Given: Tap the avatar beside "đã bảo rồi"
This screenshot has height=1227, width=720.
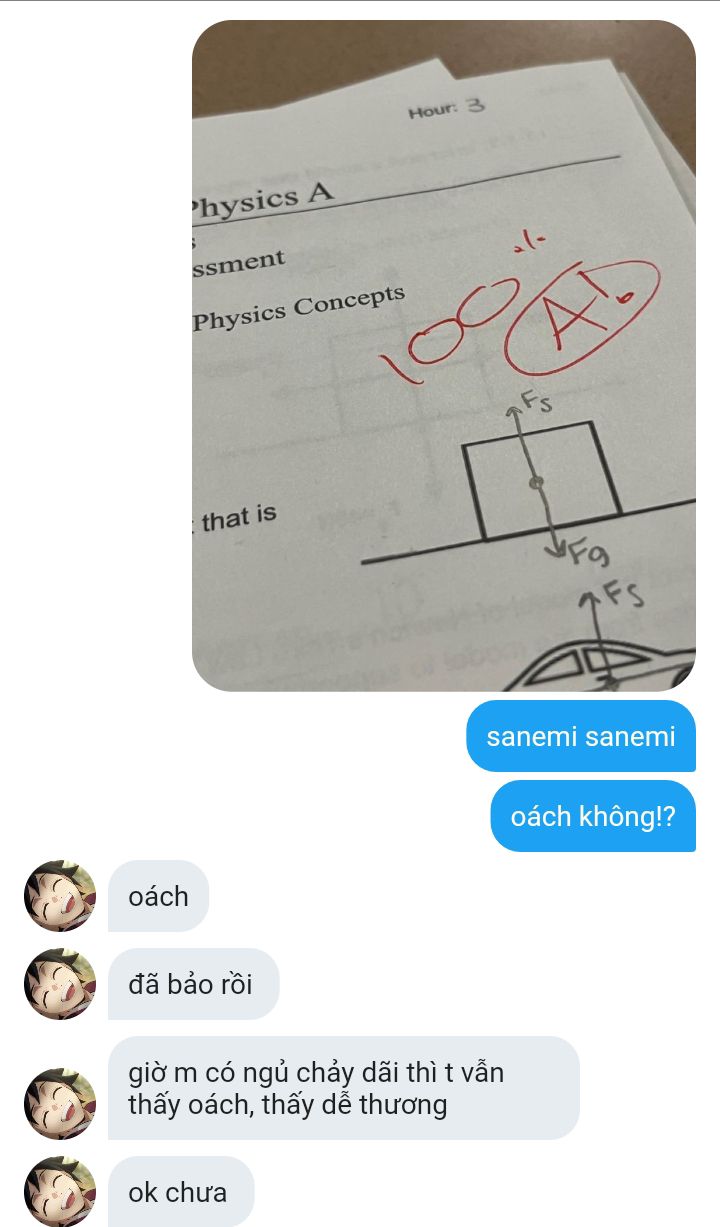Looking at the screenshot, I should [60, 984].
